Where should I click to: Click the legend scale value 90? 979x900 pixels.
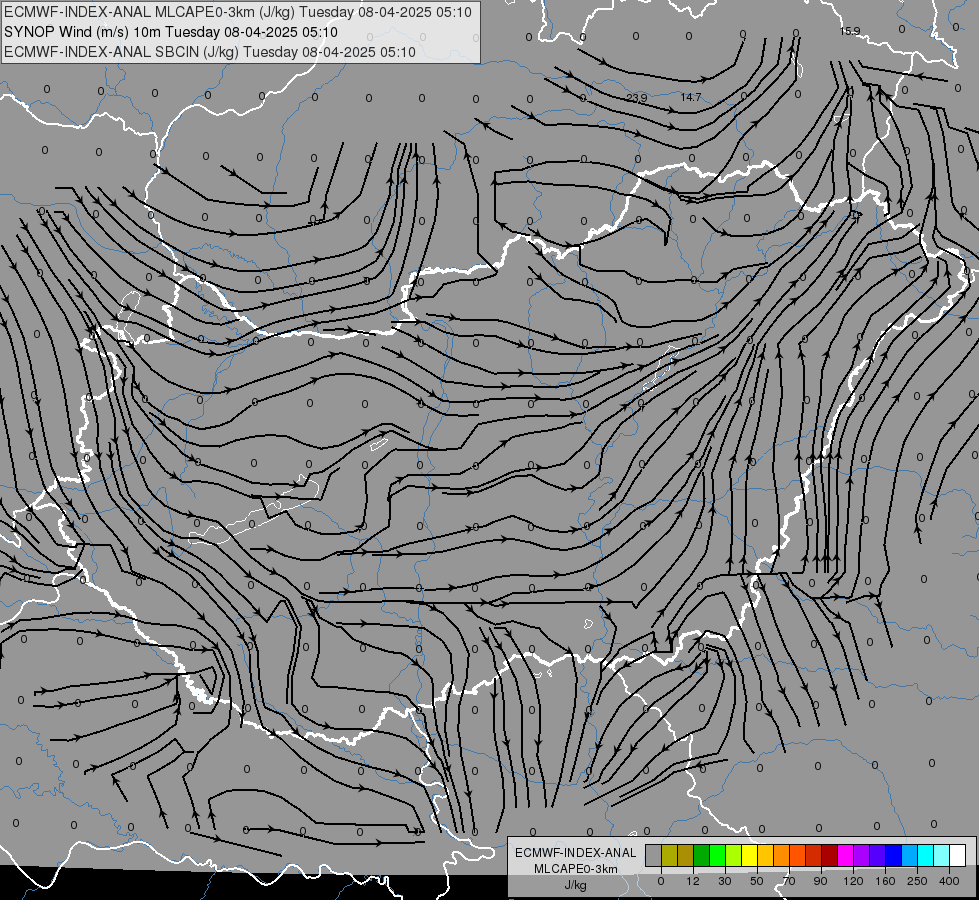[x=820, y=882]
